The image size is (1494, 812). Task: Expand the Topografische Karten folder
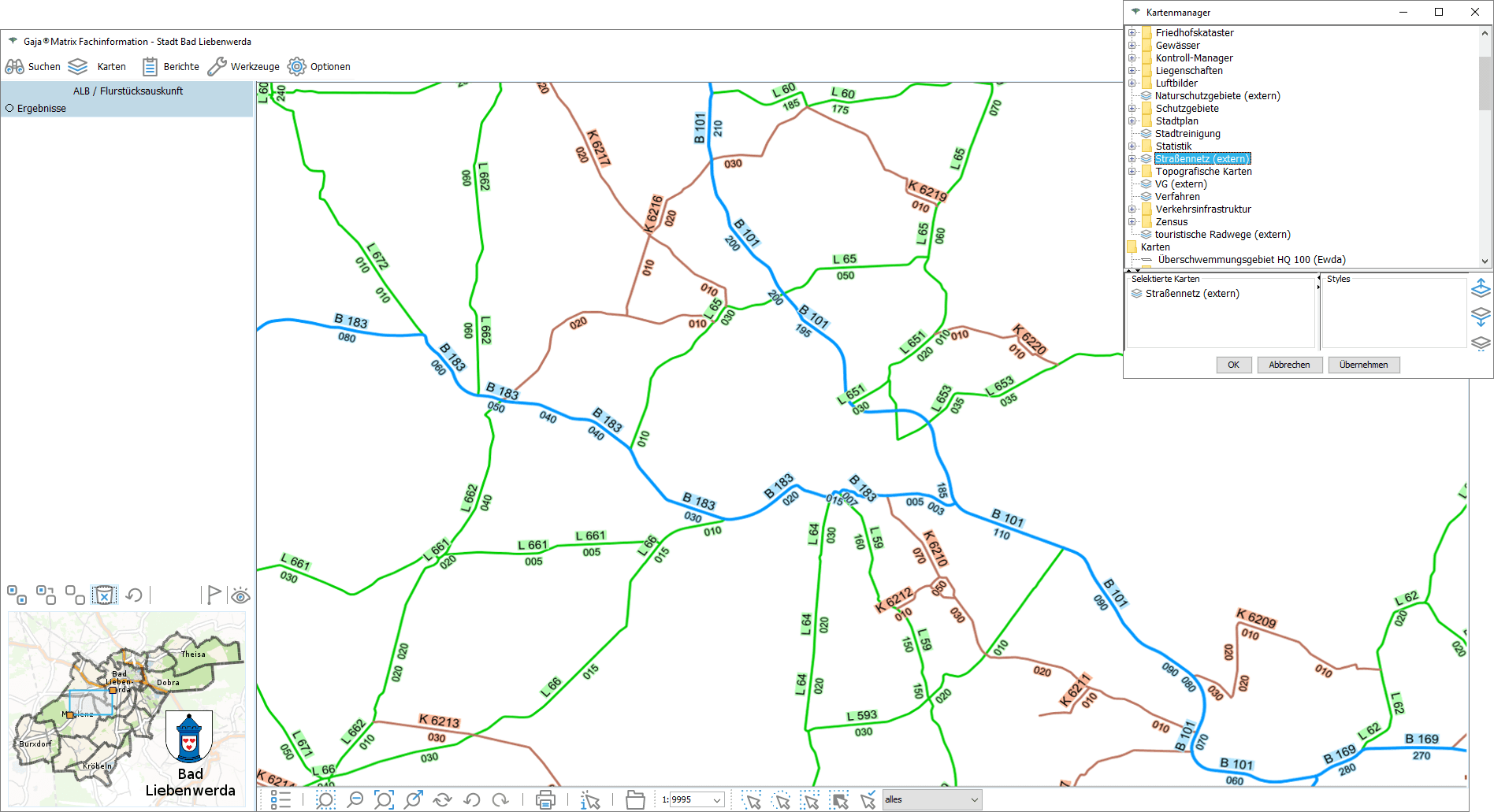[1132, 172]
